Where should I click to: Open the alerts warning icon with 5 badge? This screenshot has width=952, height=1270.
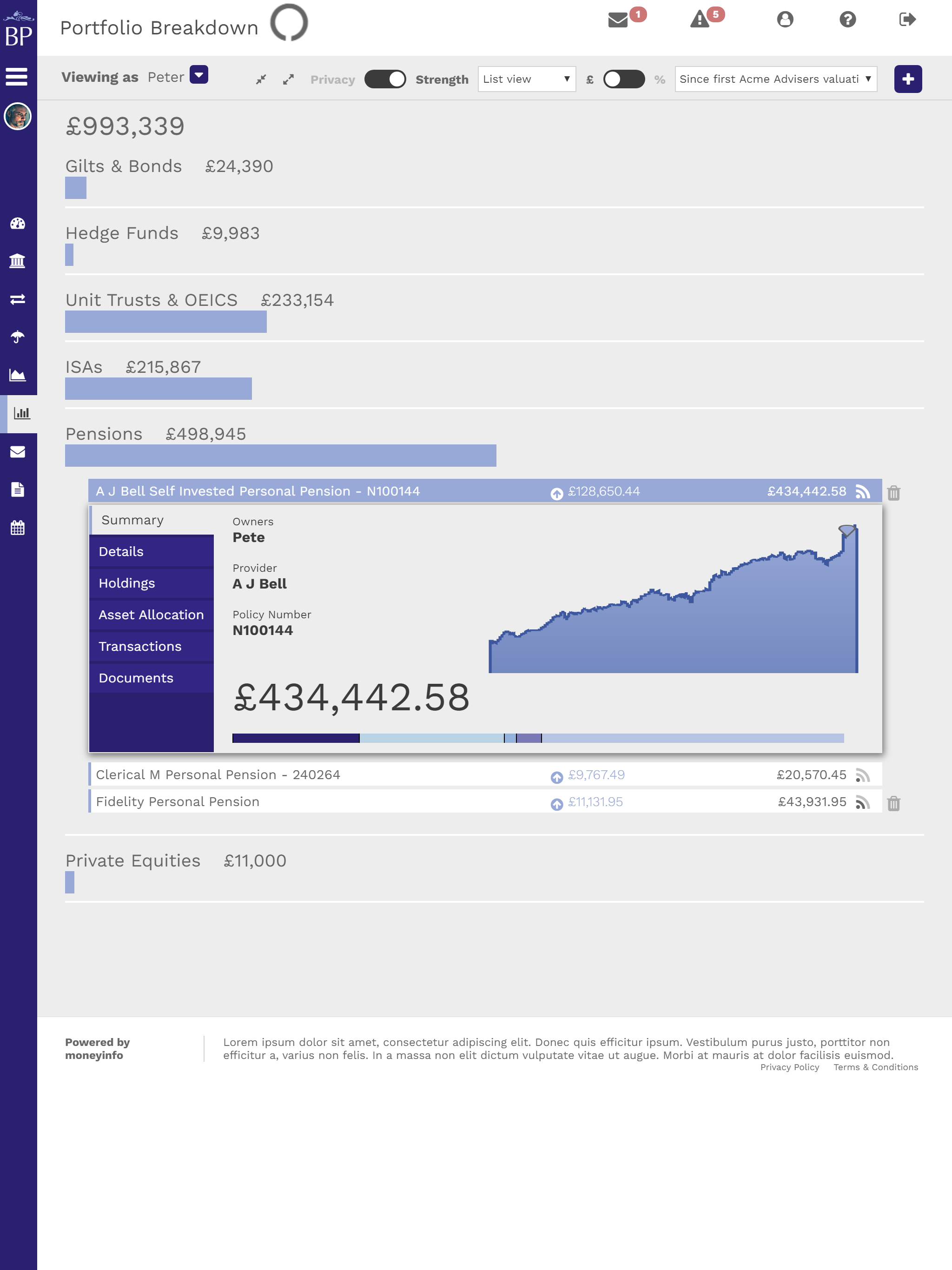click(700, 20)
